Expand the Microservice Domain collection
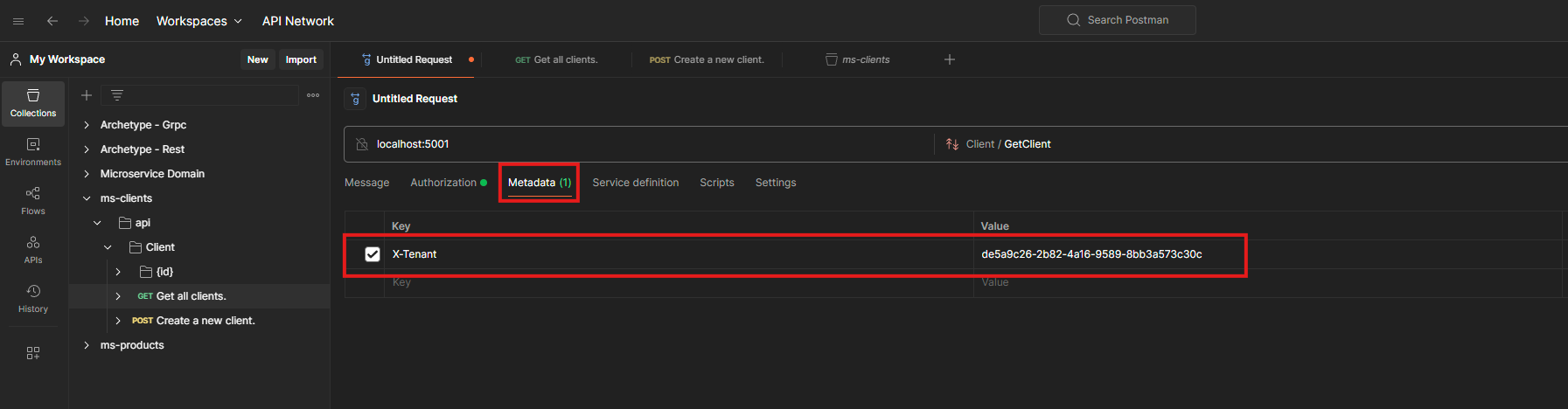Viewport: 1568px width, 409px height. point(87,174)
